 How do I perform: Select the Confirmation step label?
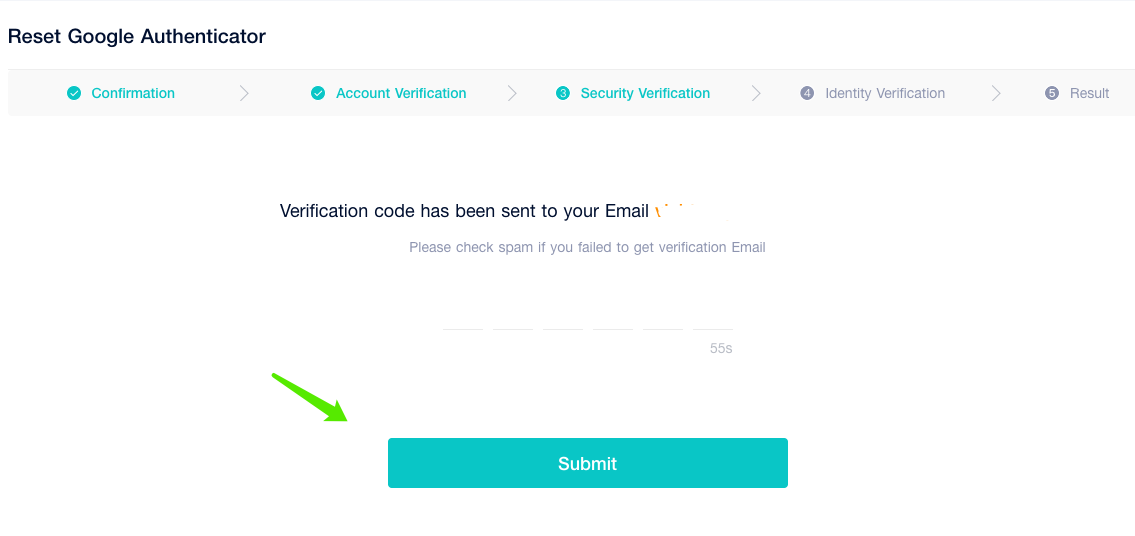pyautogui.click(x=133, y=93)
